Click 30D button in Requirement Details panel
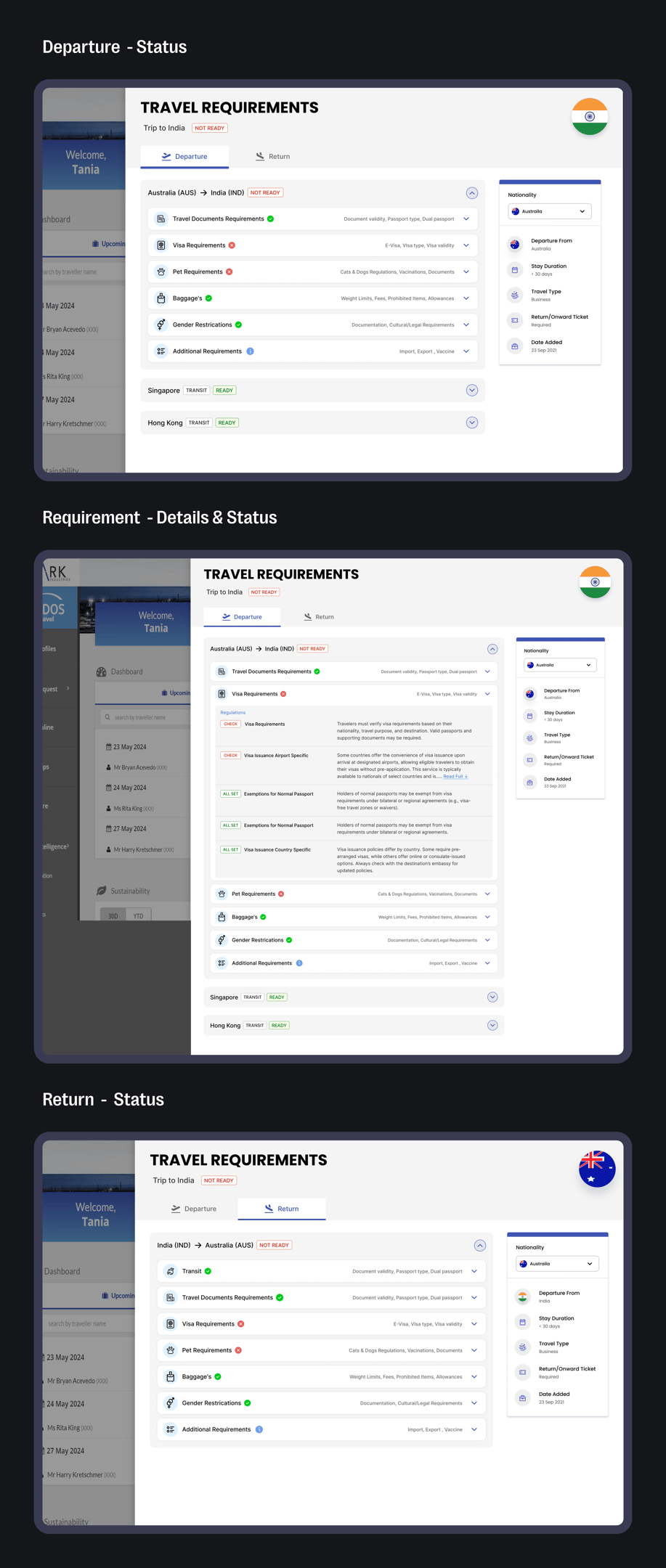 click(113, 915)
